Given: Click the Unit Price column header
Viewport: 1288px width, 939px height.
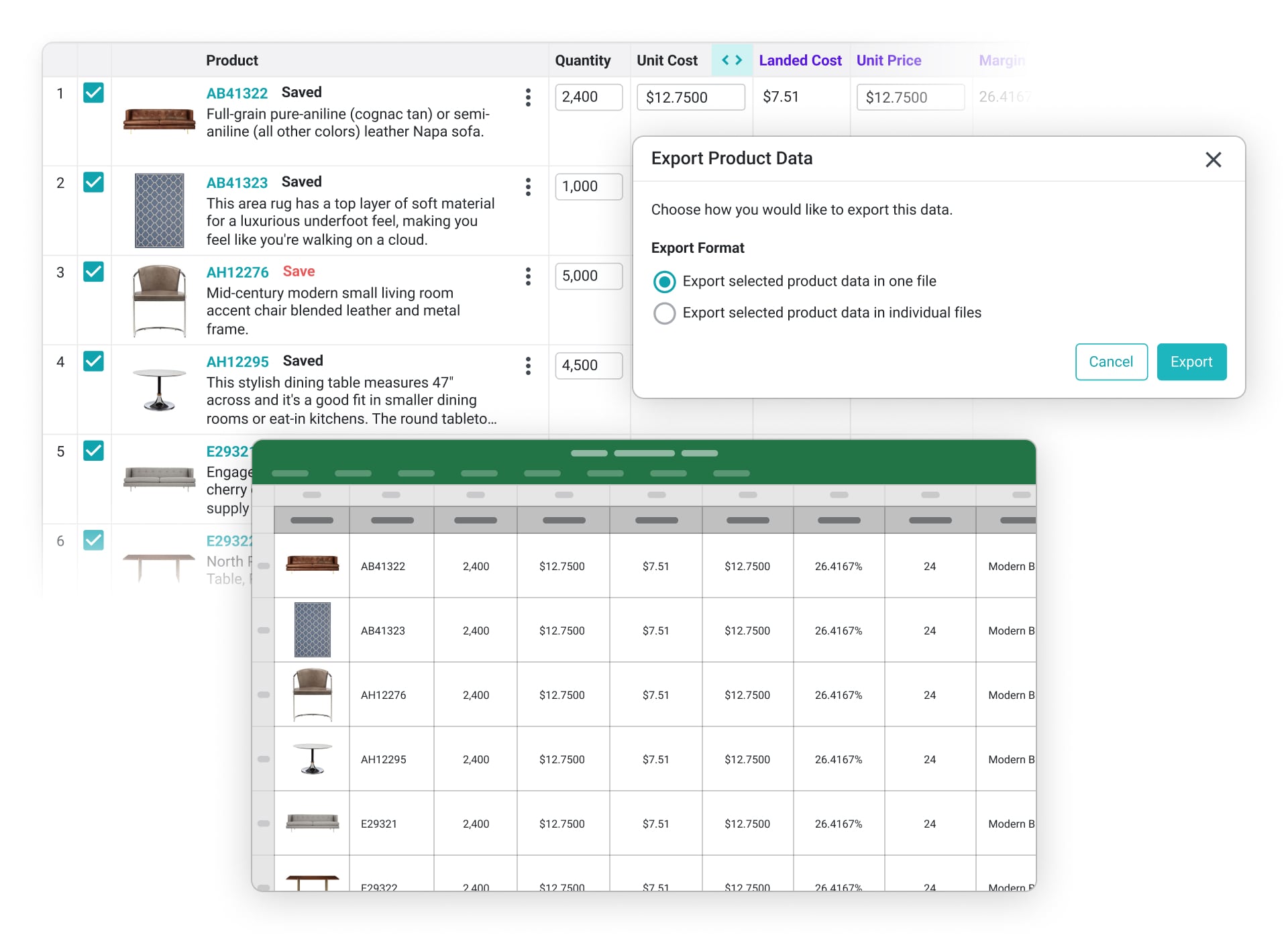Looking at the screenshot, I should click(888, 60).
